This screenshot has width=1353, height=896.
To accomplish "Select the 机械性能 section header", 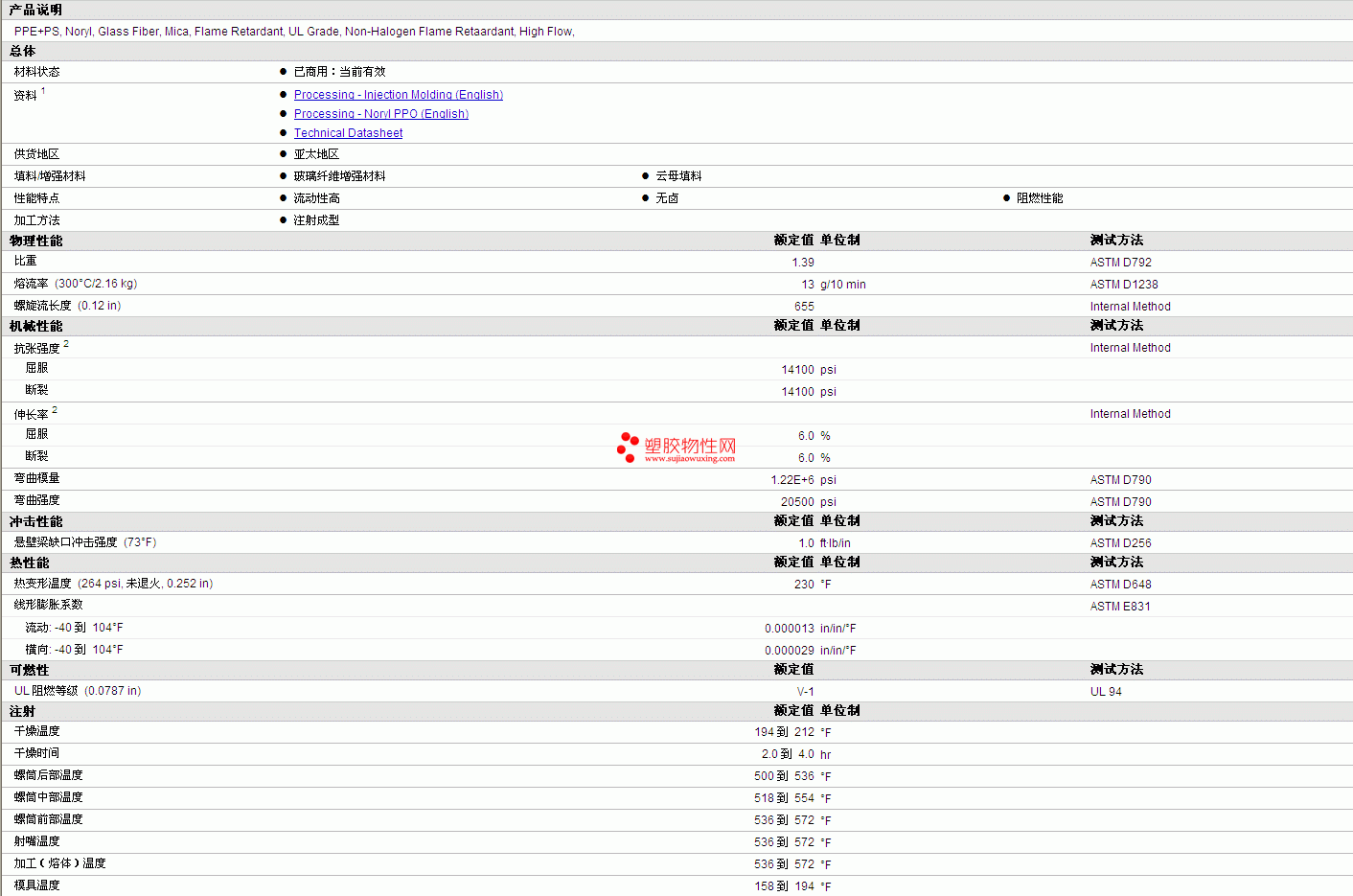I will tap(35, 326).
